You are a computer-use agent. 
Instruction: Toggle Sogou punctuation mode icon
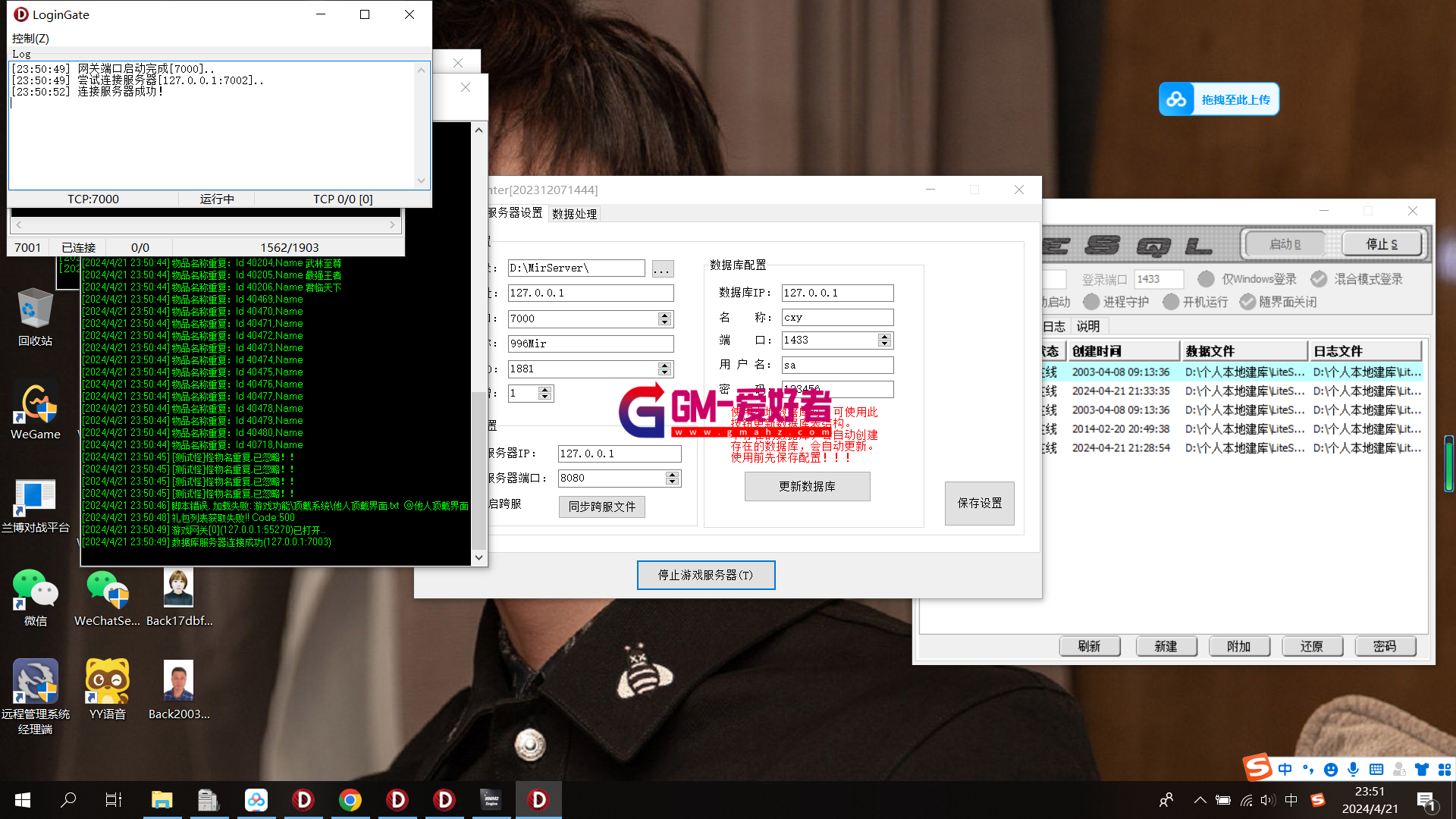(1307, 769)
